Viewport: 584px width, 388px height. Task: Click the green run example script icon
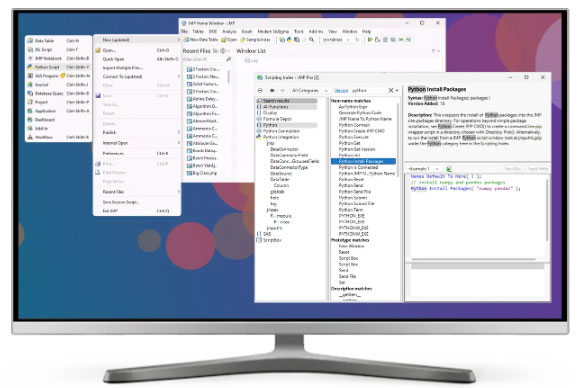(x=449, y=169)
